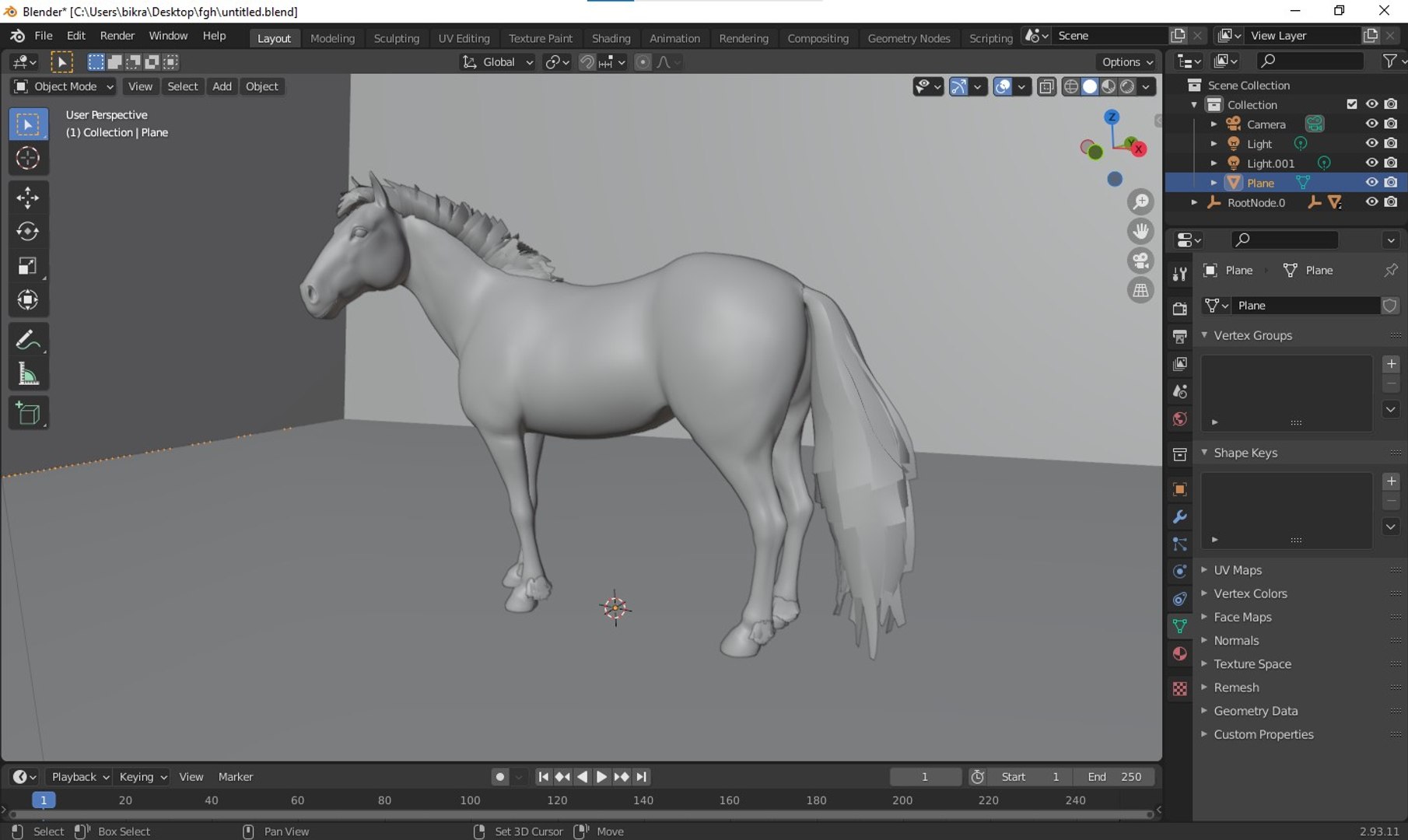Click the Play animation button
The image size is (1408, 840).
pyautogui.click(x=601, y=777)
